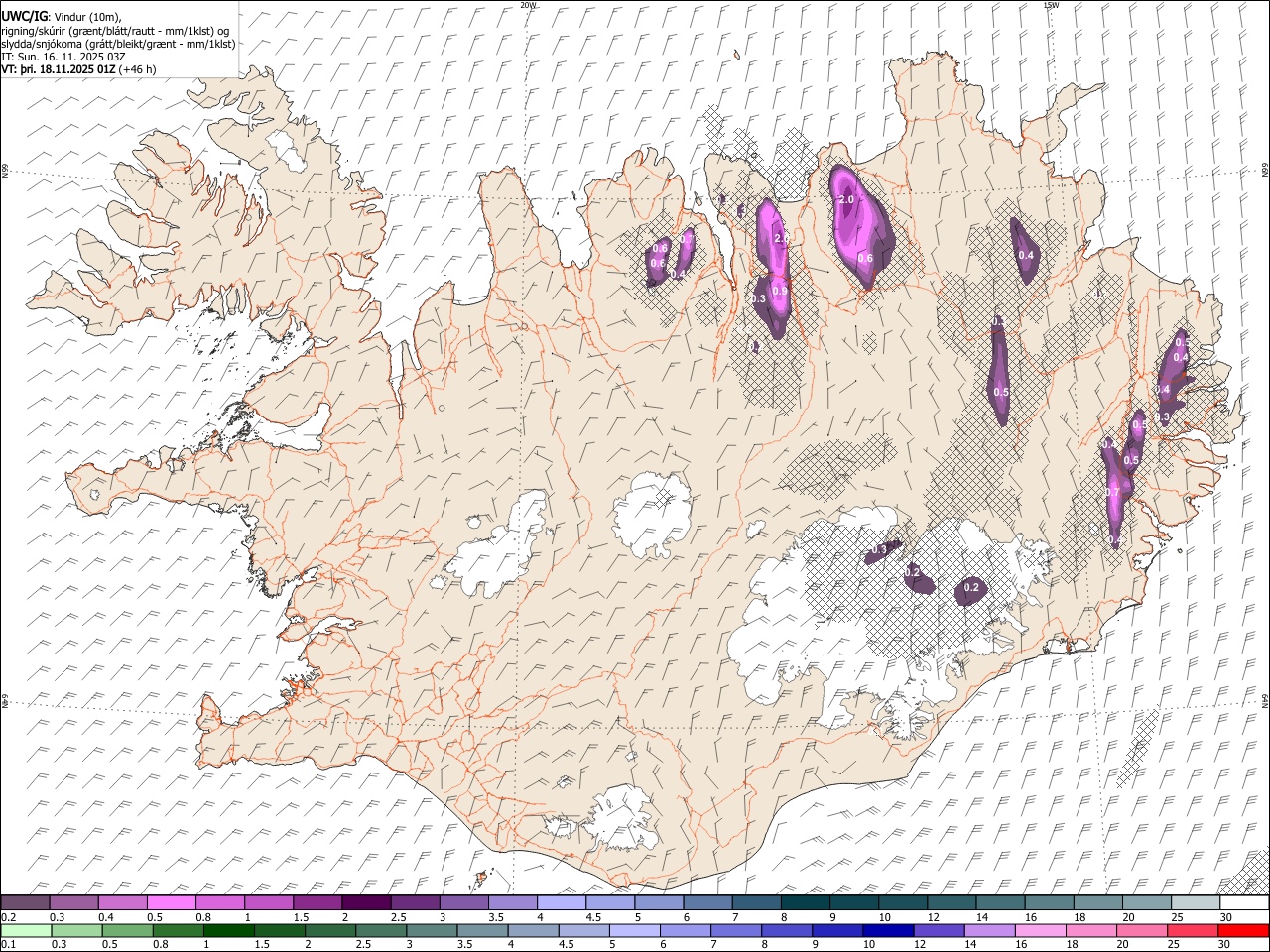Pick the dark navy blue swatch in rain scale
1270x952 pixels.
coord(888,930)
